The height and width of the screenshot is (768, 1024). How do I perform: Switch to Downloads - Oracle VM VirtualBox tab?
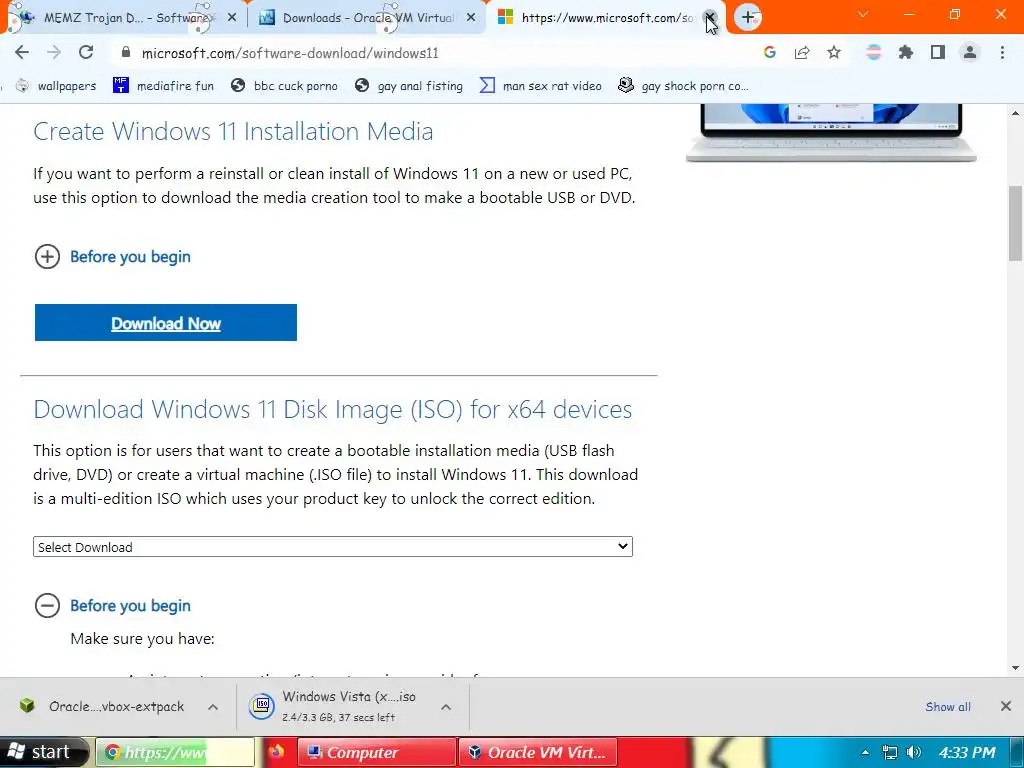click(x=367, y=18)
